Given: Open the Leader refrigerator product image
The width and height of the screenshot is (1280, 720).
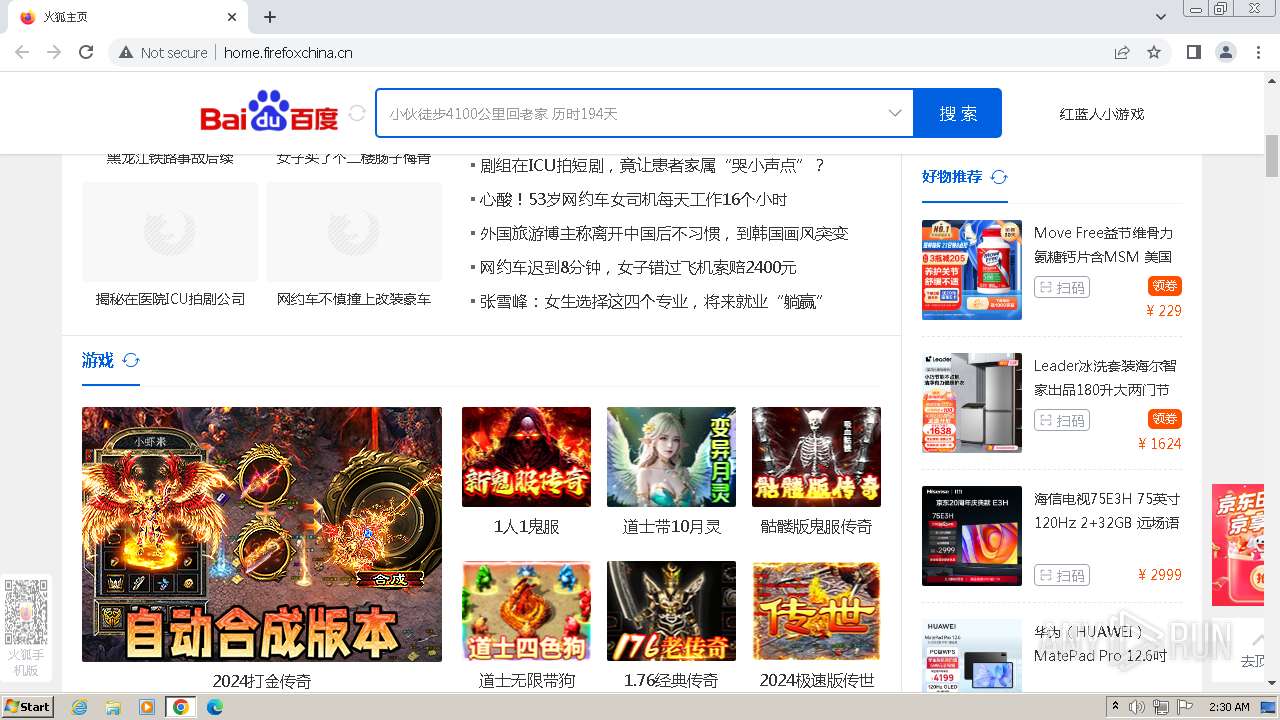Looking at the screenshot, I should coord(972,403).
